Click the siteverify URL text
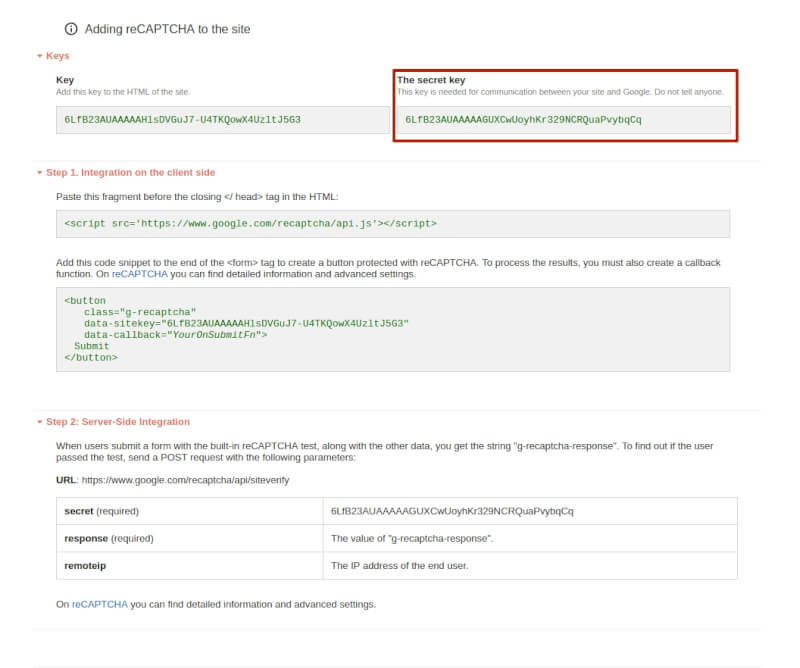This screenshot has width=800, height=668. [185, 480]
